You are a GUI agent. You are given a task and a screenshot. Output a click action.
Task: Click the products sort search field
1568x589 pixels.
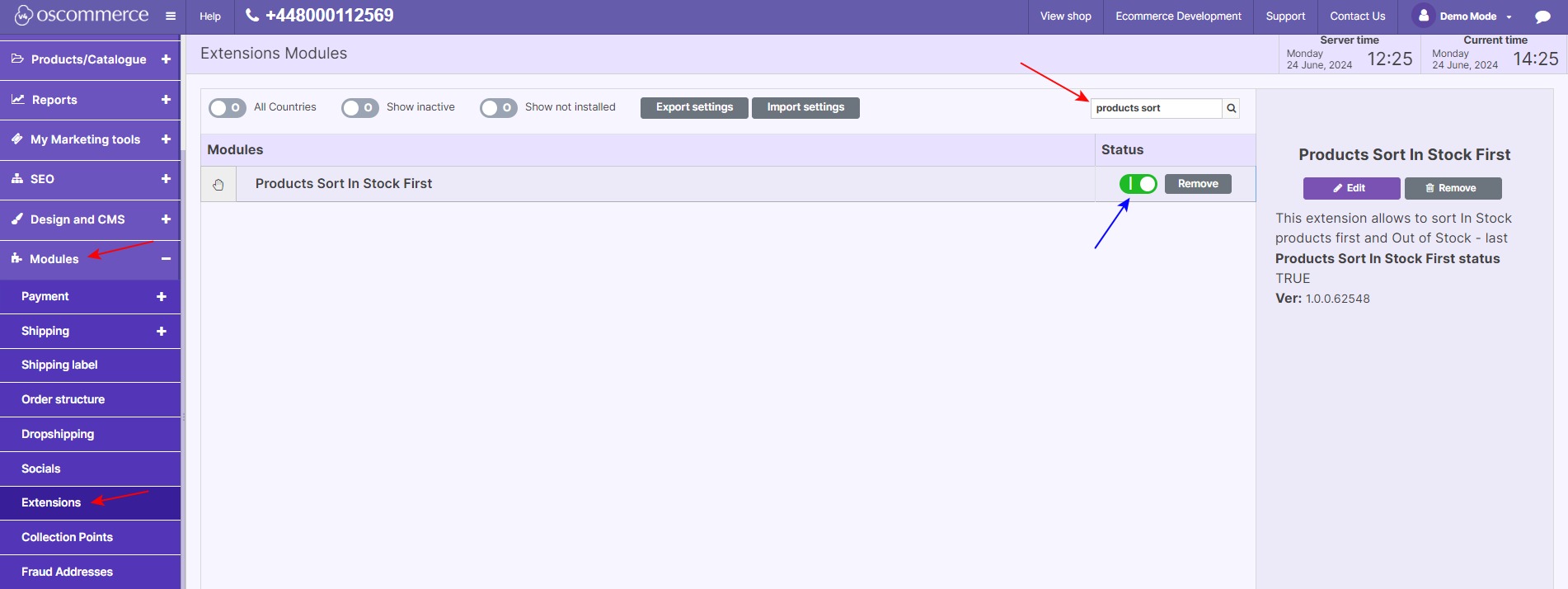point(1156,108)
